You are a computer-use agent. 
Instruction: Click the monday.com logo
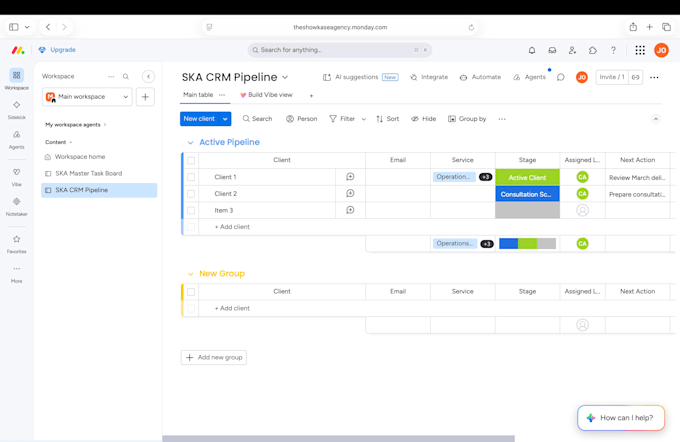pos(18,50)
